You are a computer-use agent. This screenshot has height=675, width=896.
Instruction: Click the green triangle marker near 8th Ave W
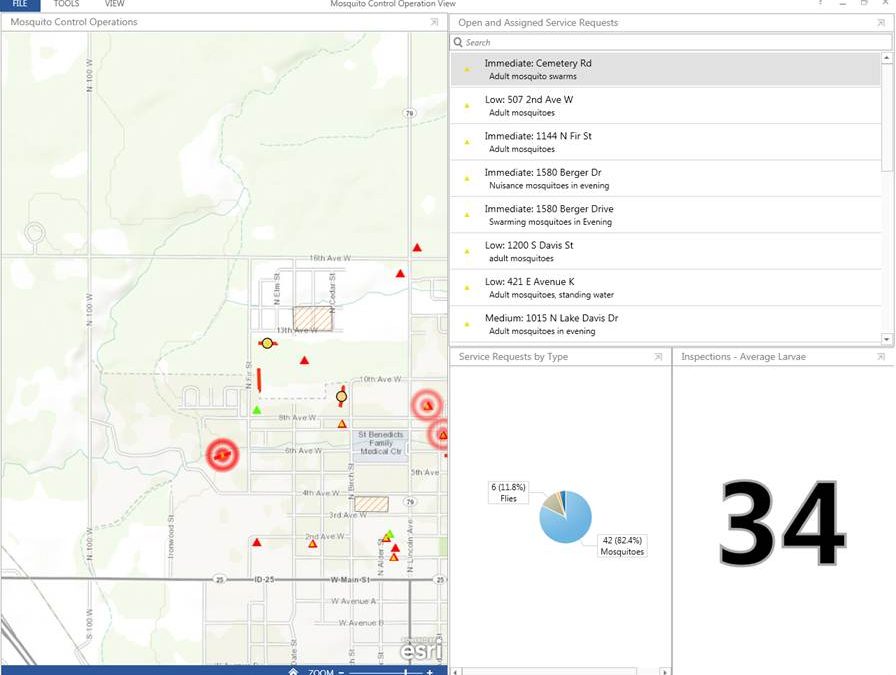click(x=257, y=410)
